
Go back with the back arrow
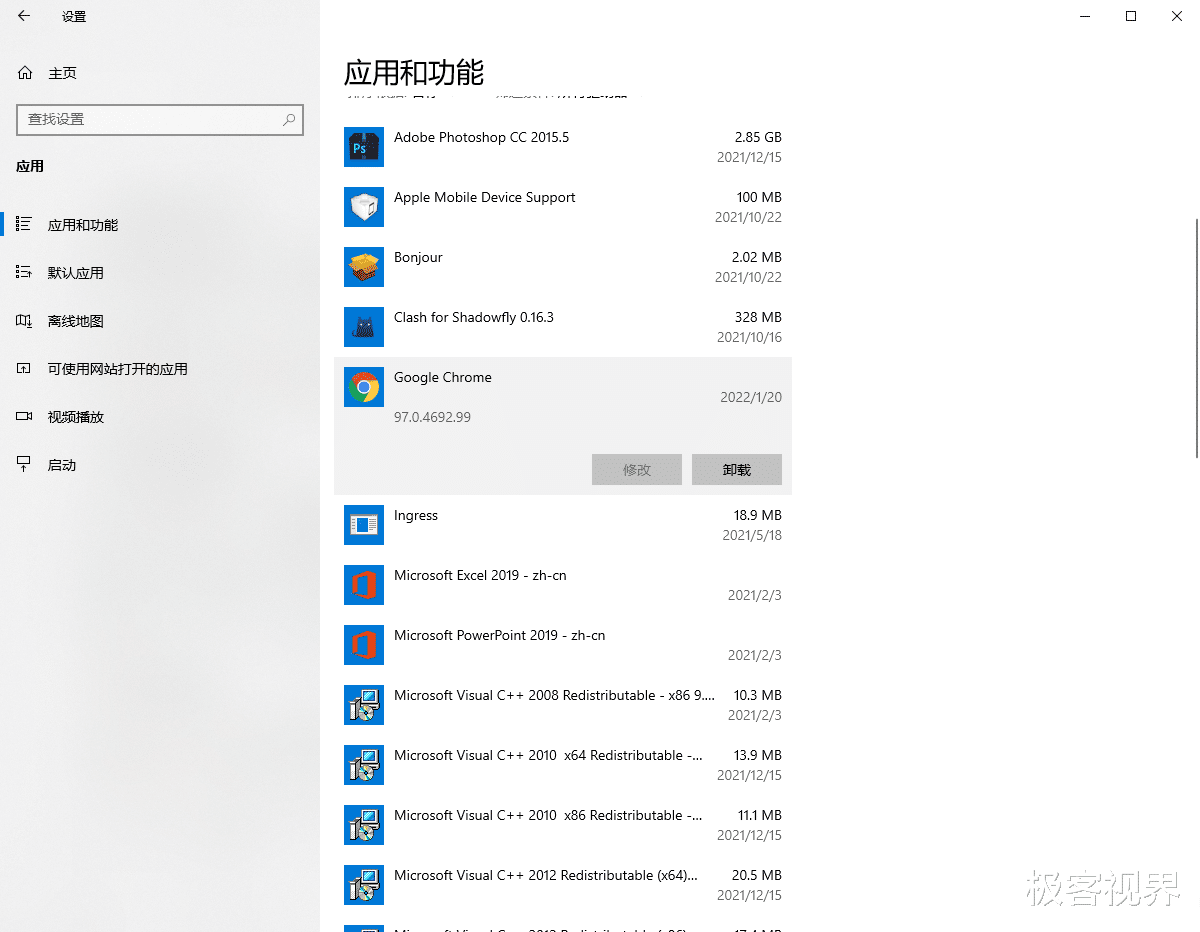tap(24, 16)
